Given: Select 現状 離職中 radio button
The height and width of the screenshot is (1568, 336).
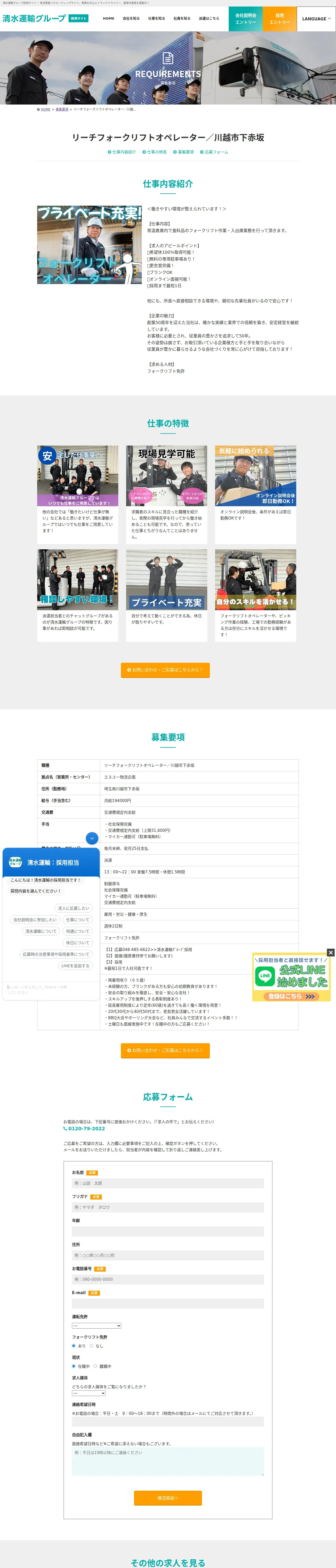Looking at the screenshot, I should pyautogui.click(x=95, y=1367).
